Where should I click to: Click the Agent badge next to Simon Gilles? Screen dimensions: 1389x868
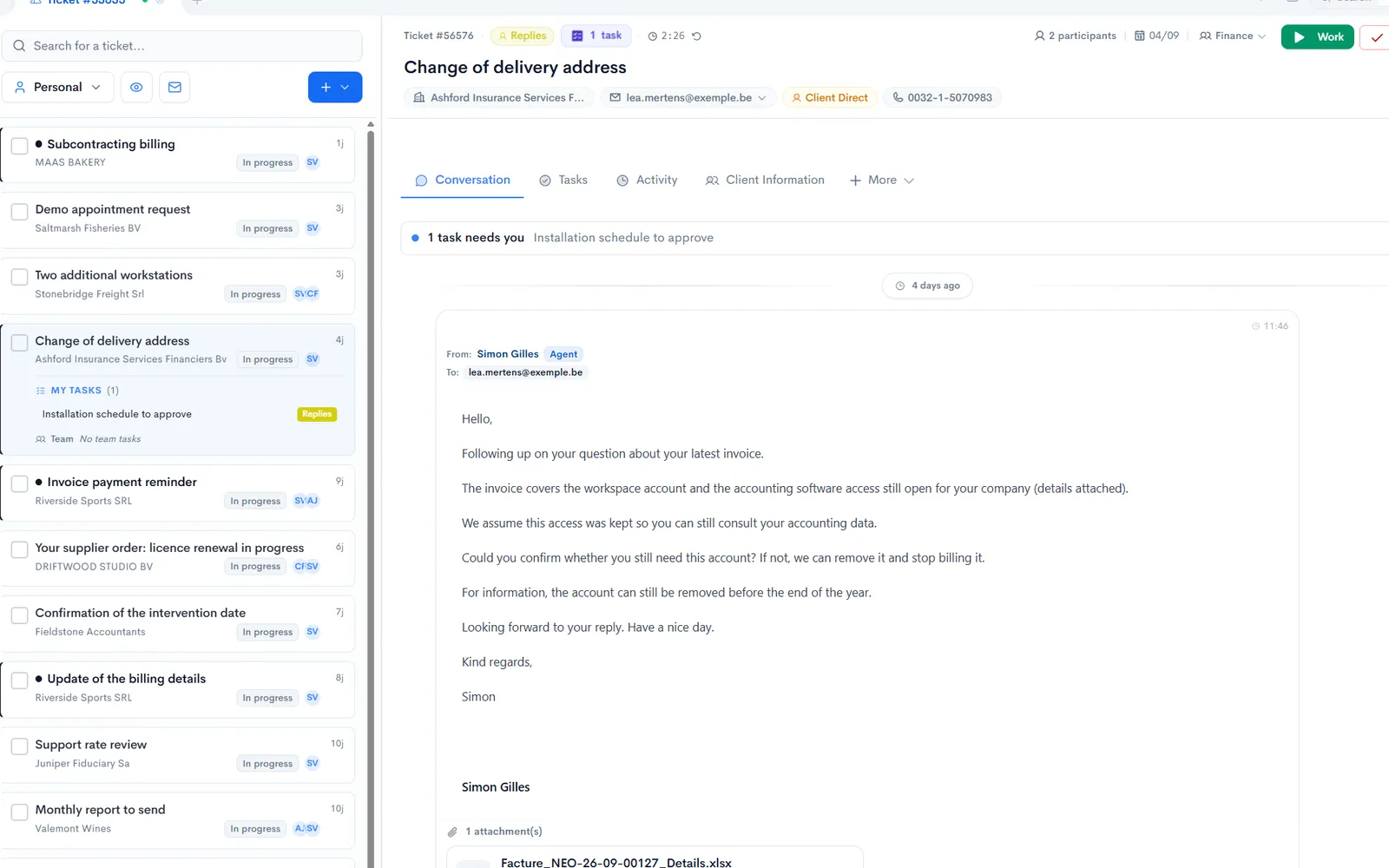tap(563, 354)
